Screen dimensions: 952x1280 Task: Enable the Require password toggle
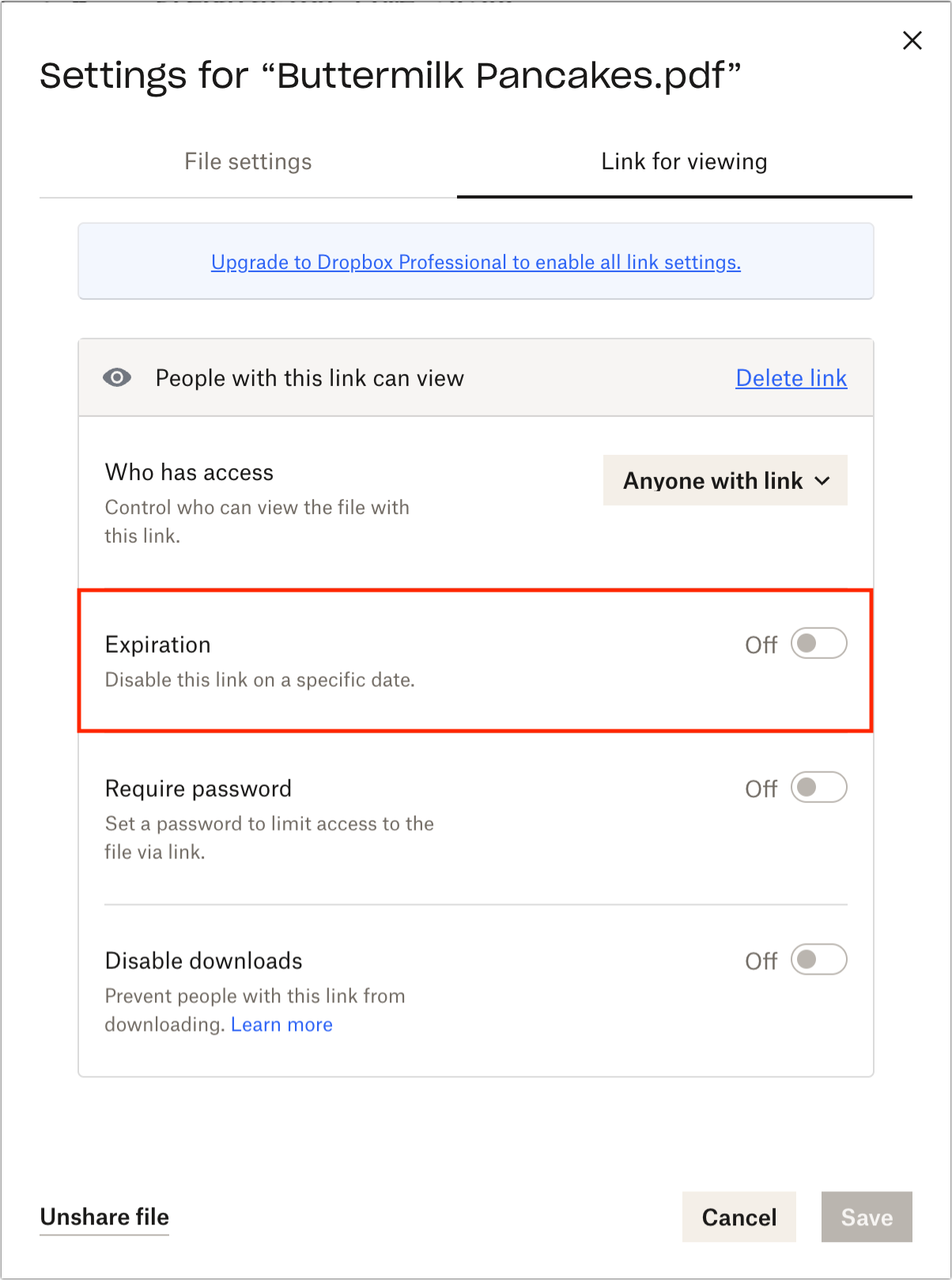coord(818,788)
